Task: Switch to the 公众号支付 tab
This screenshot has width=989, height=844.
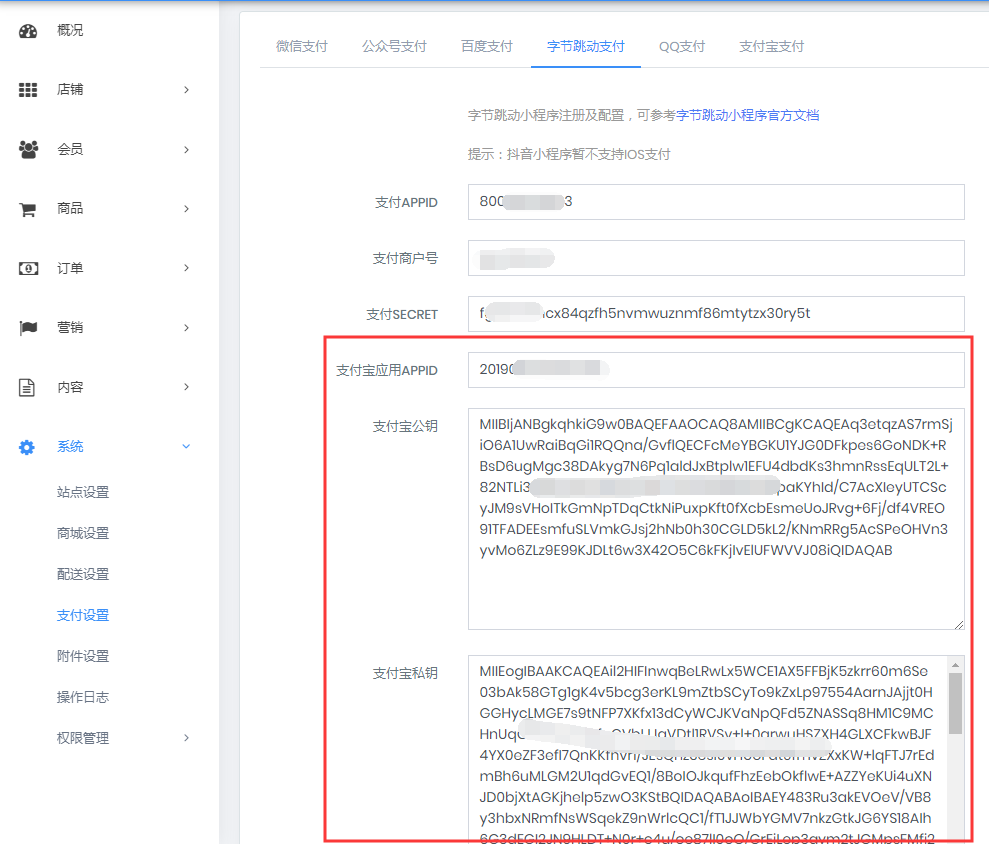Action: (394, 46)
